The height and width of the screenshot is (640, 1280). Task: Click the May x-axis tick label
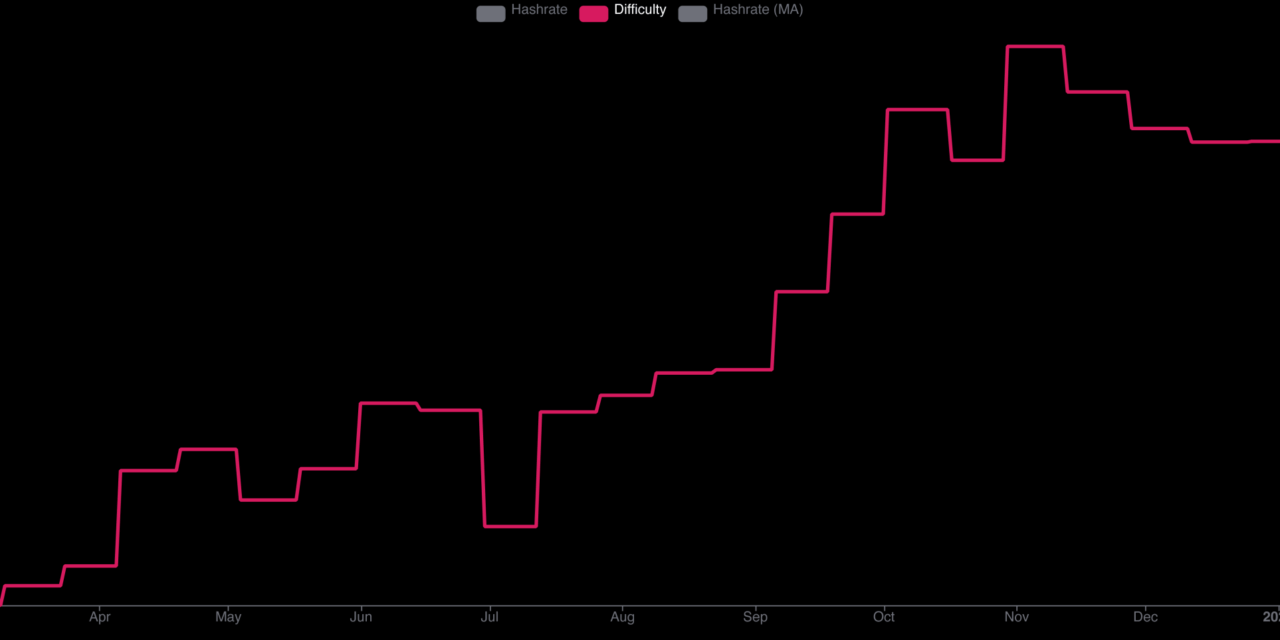click(x=228, y=617)
